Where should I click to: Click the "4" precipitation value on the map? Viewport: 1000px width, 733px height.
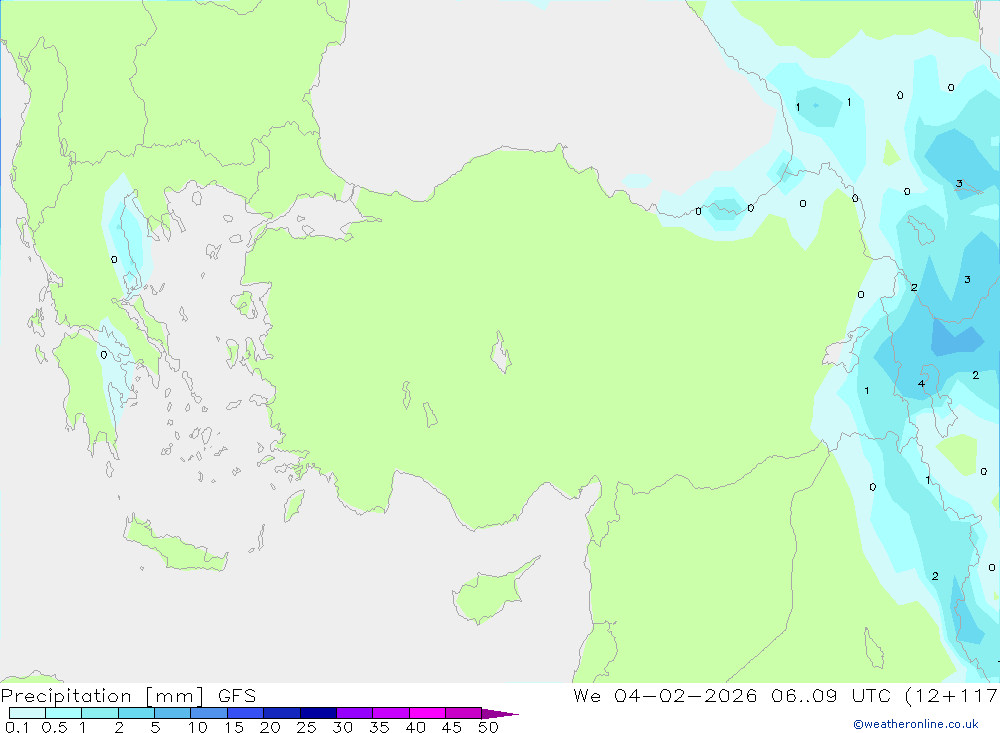[x=921, y=383]
